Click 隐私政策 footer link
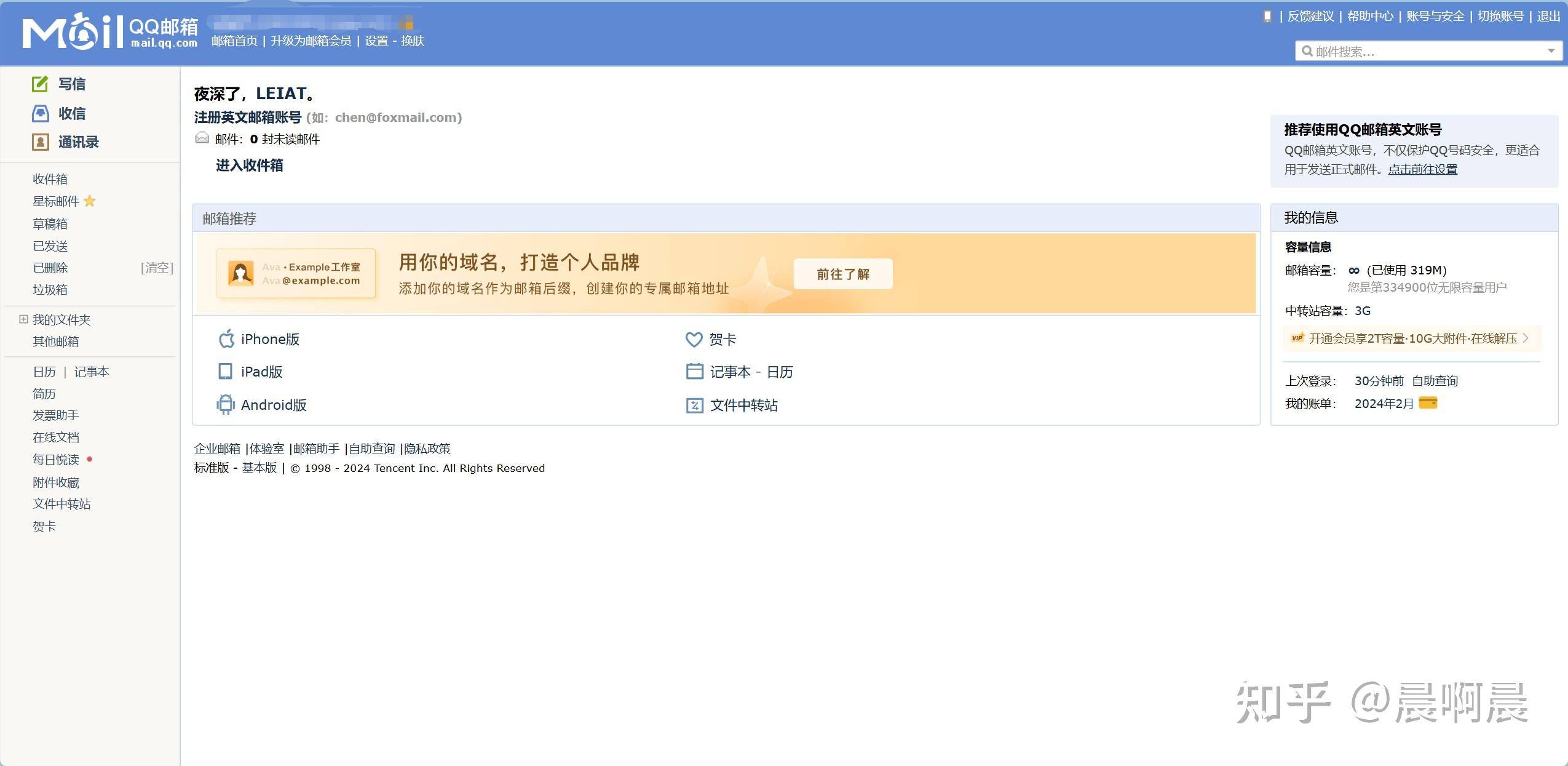1568x766 pixels. [427, 449]
